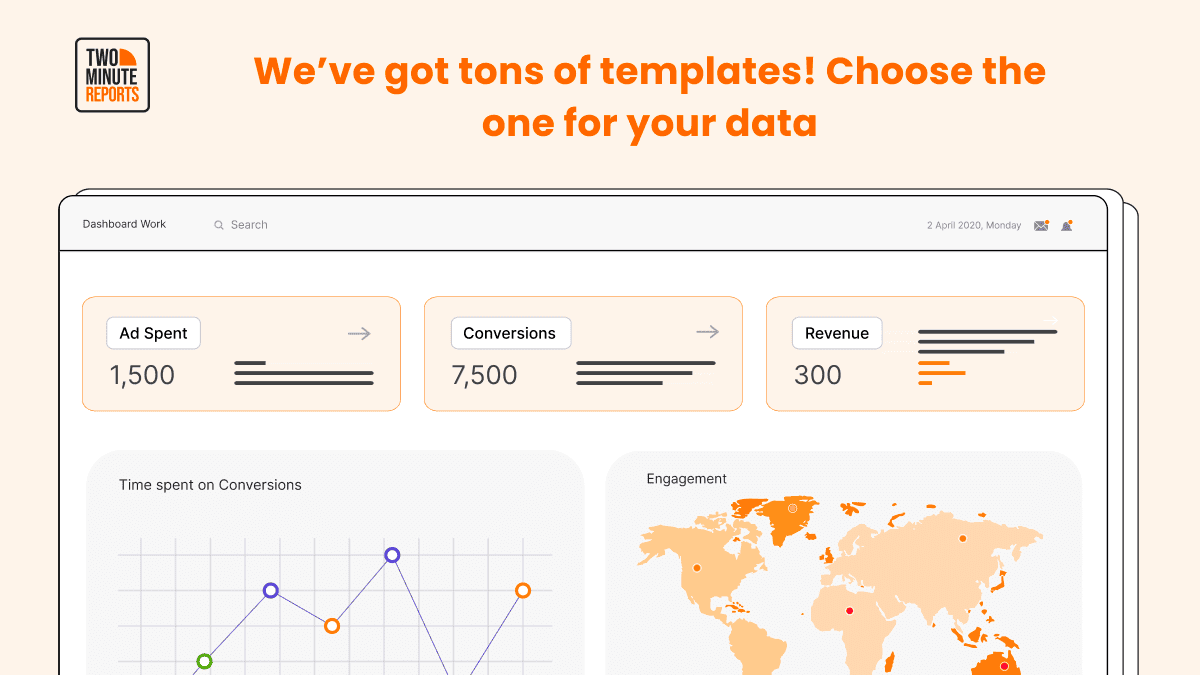Open the mail envelope notification icon
The width and height of the screenshot is (1200, 675).
1041,225
